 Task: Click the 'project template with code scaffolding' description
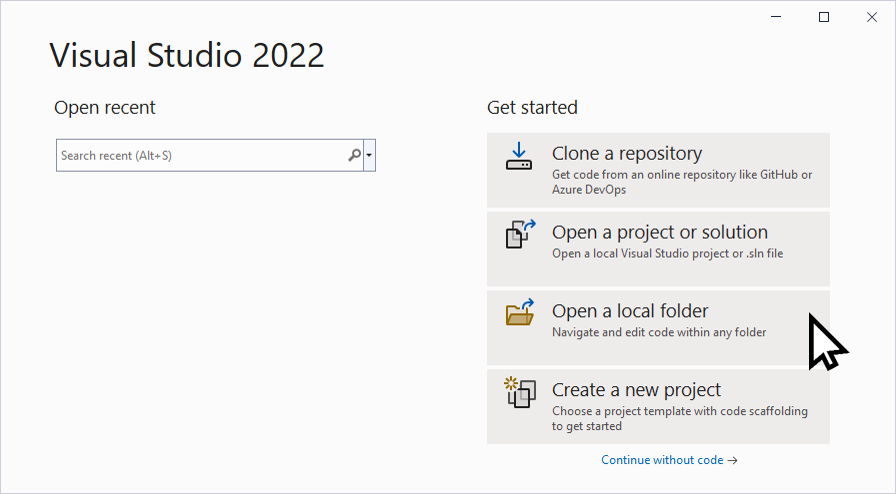679,418
